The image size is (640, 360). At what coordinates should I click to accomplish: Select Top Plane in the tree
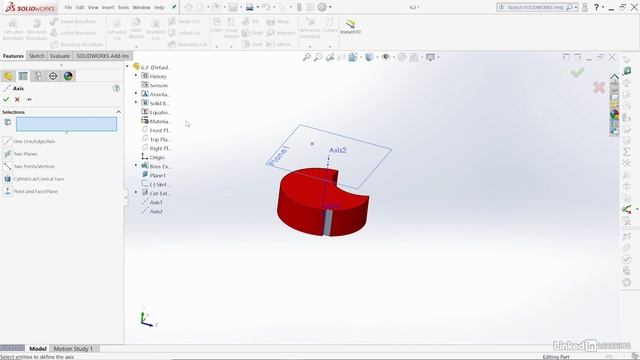[x=156, y=139]
